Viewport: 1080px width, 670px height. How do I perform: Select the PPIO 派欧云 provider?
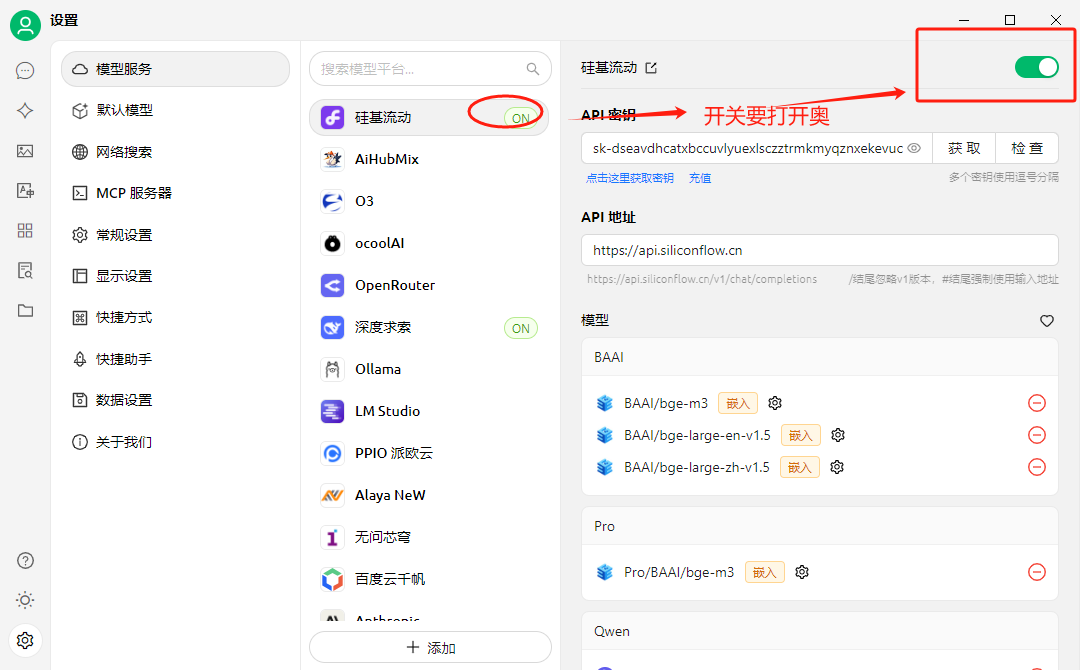429,453
